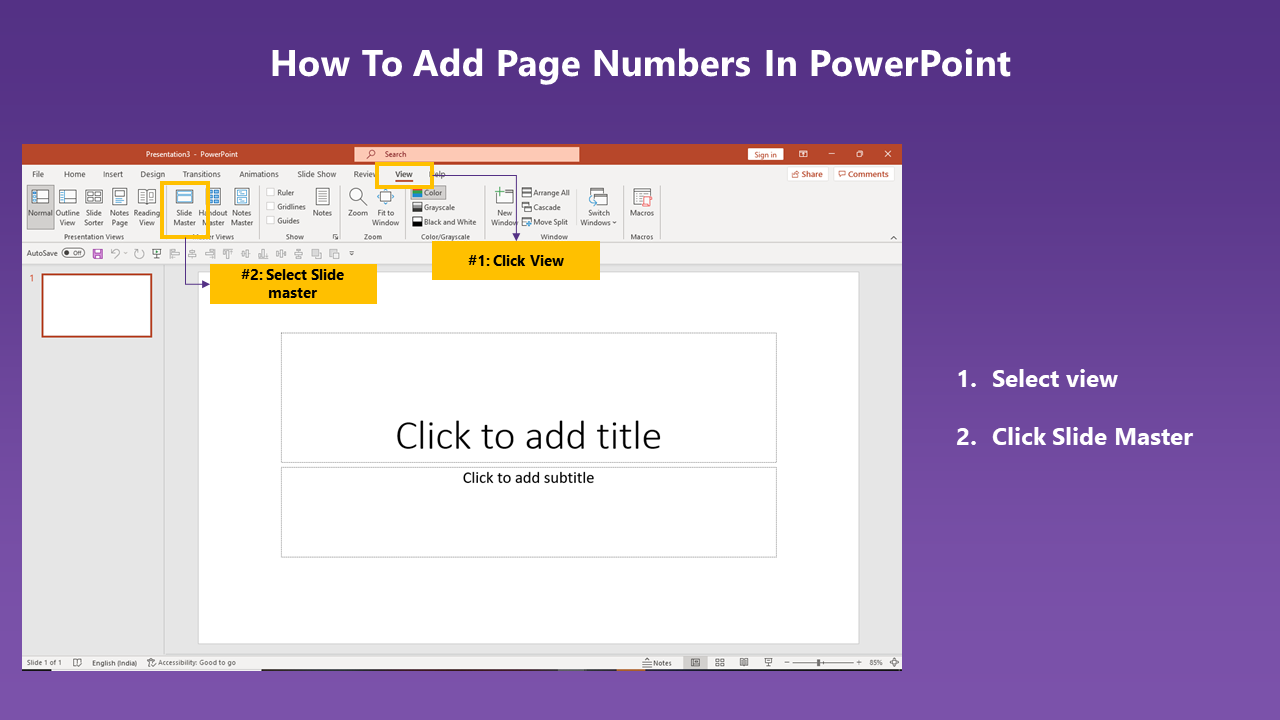Customize Quick Access Toolbar dropdown
Image resolution: width=1280 pixels, height=720 pixels.
point(351,254)
